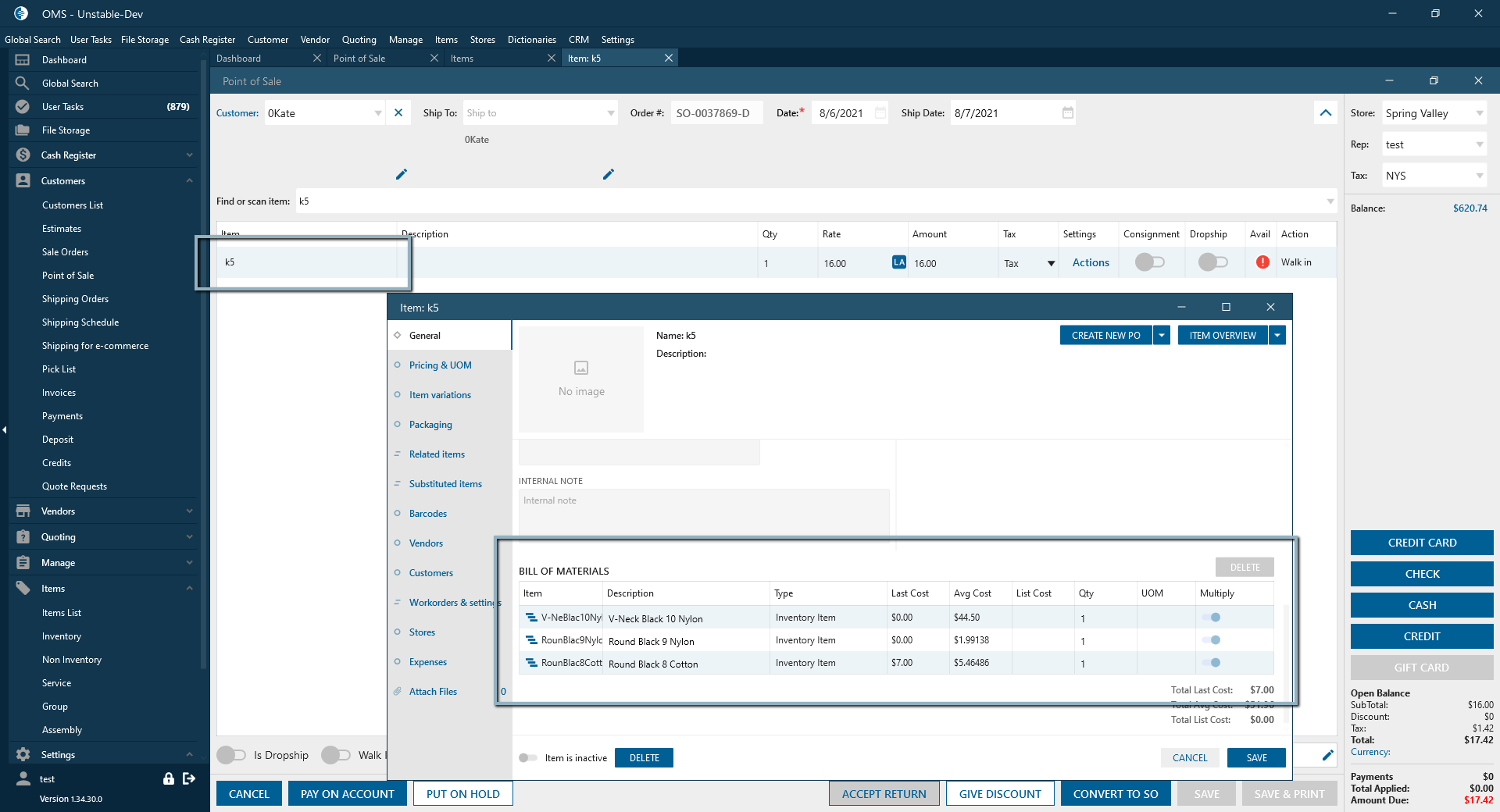Click the CONVERT TO SO button

click(1116, 793)
